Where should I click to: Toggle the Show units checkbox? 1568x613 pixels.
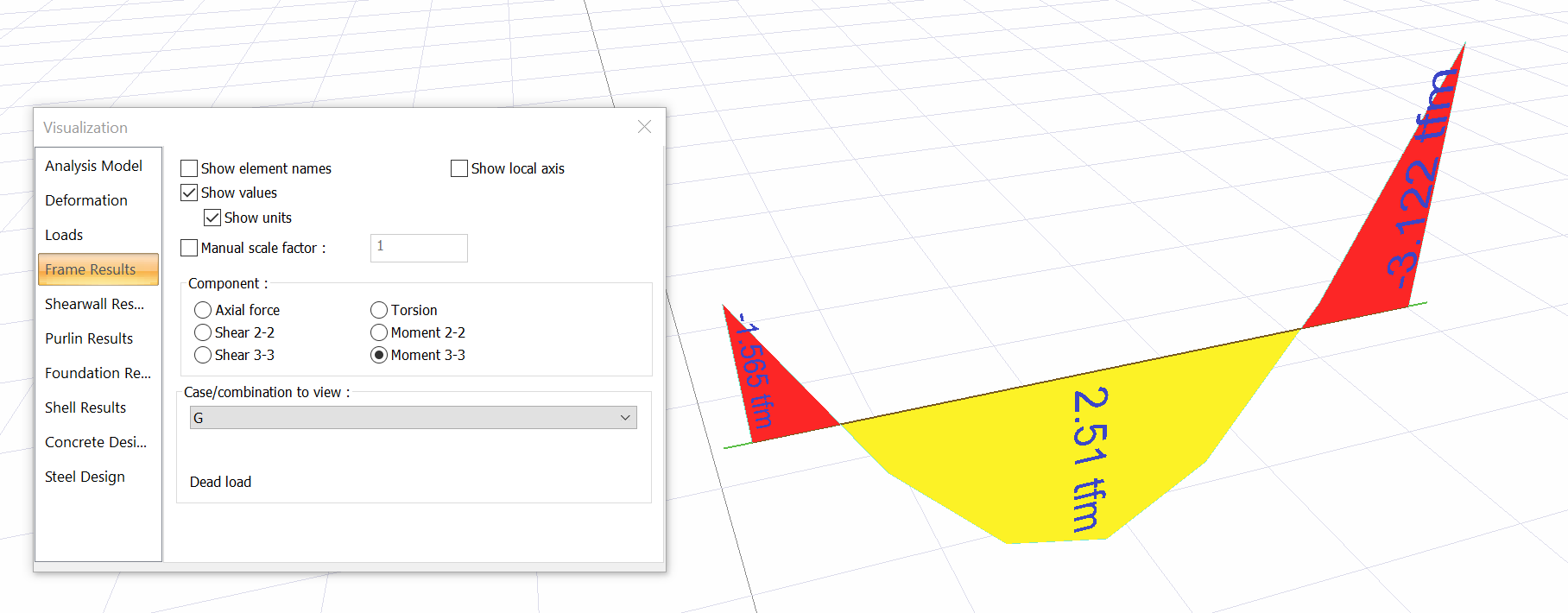[212, 218]
